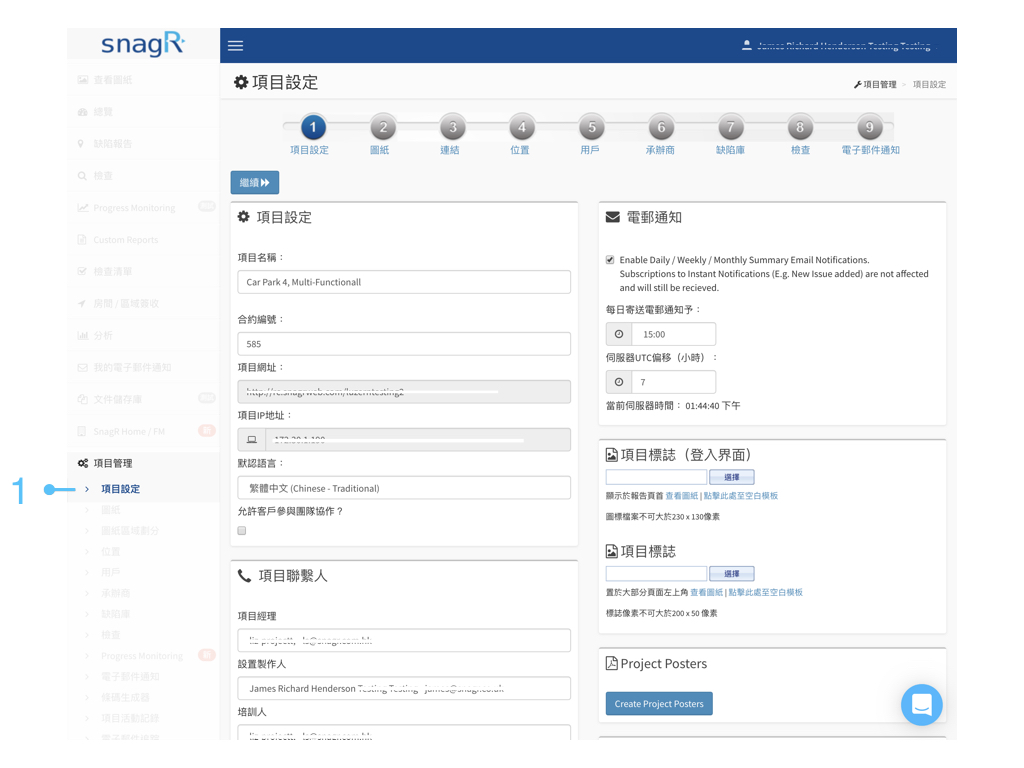Open the chat support bubble
Screen dimensions: 1024x768
click(x=921, y=705)
